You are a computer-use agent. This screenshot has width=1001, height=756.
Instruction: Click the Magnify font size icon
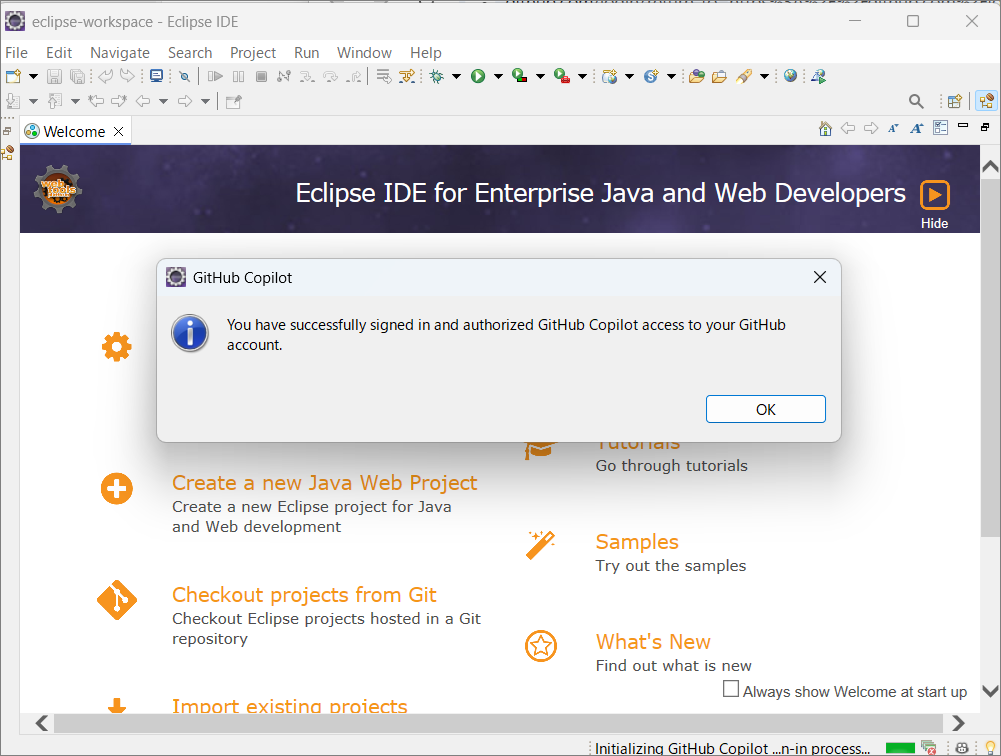tap(917, 128)
